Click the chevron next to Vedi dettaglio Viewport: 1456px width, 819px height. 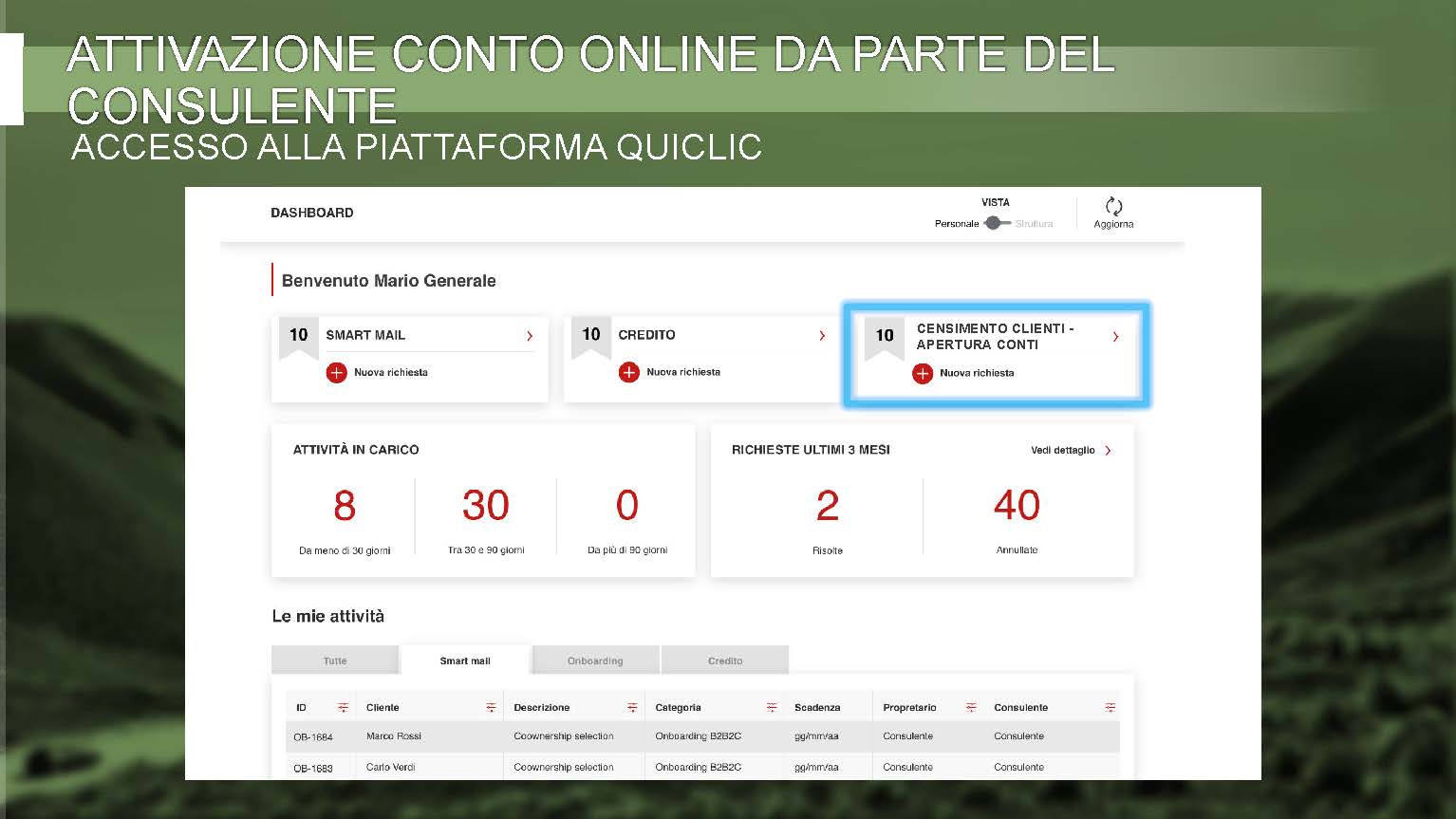(x=1108, y=451)
